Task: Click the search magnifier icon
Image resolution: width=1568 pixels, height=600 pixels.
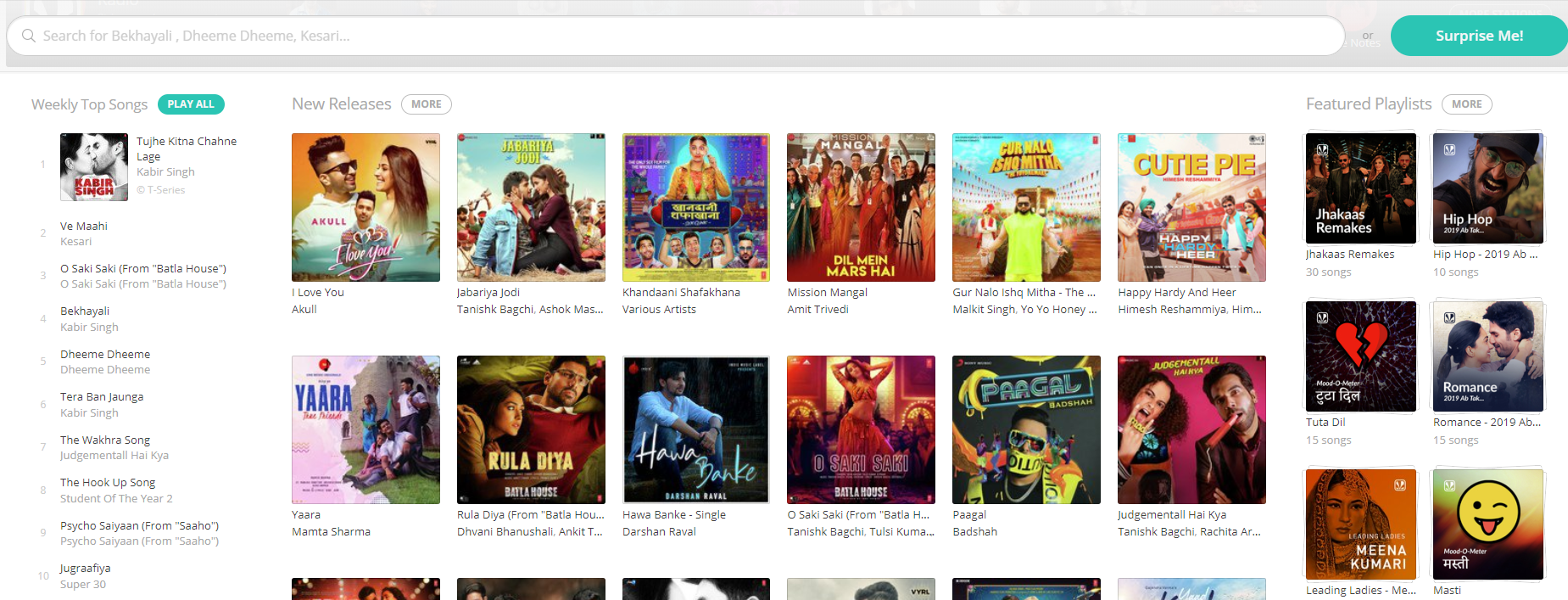Action: pyautogui.click(x=28, y=36)
